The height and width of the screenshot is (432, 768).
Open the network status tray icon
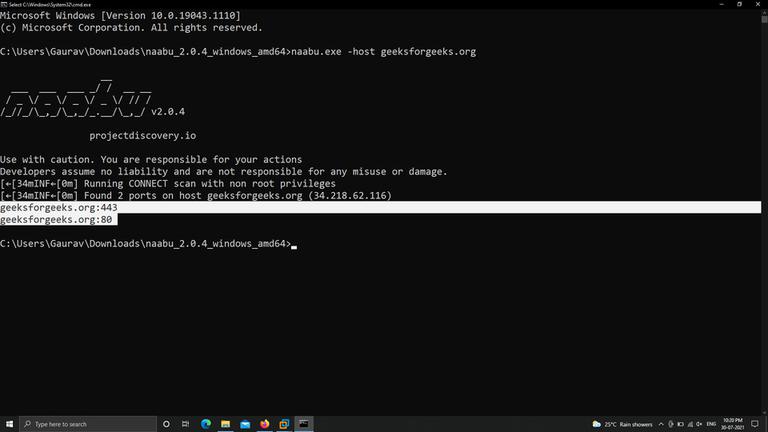point(690,424)
